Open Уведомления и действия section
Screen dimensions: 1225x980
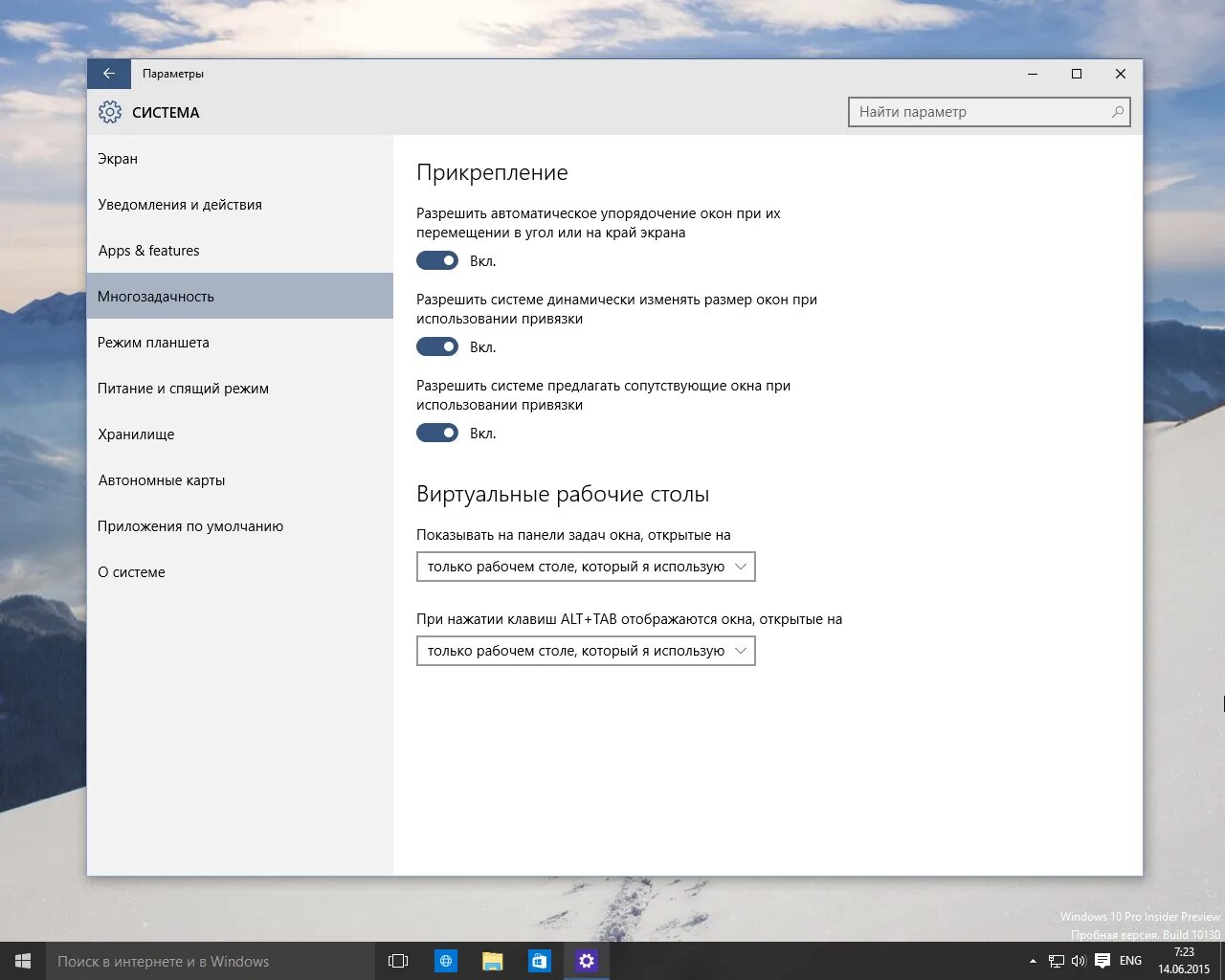(240, 205)
